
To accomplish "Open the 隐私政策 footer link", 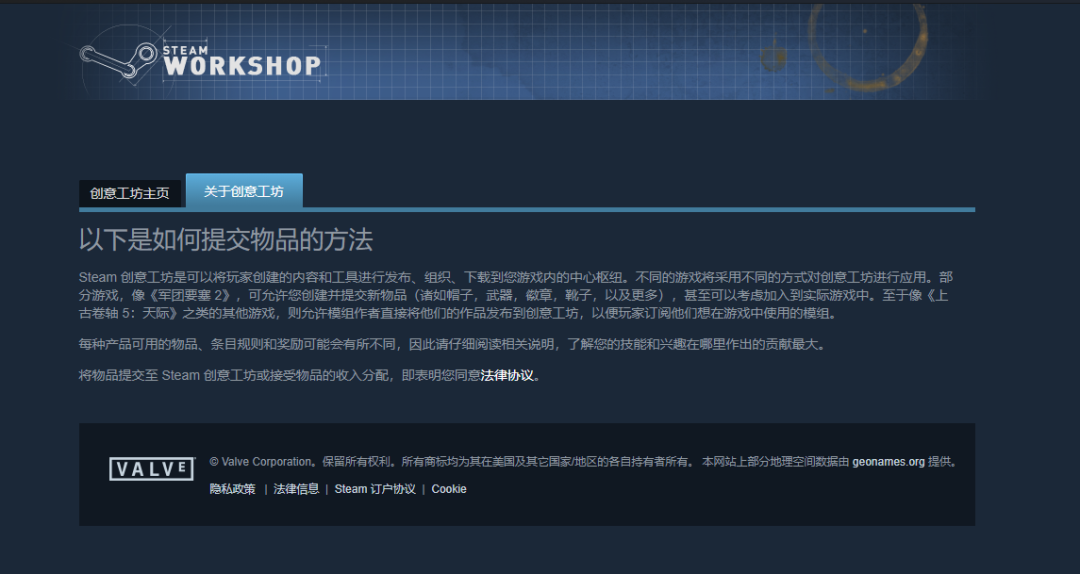I will tap(233, 489).
